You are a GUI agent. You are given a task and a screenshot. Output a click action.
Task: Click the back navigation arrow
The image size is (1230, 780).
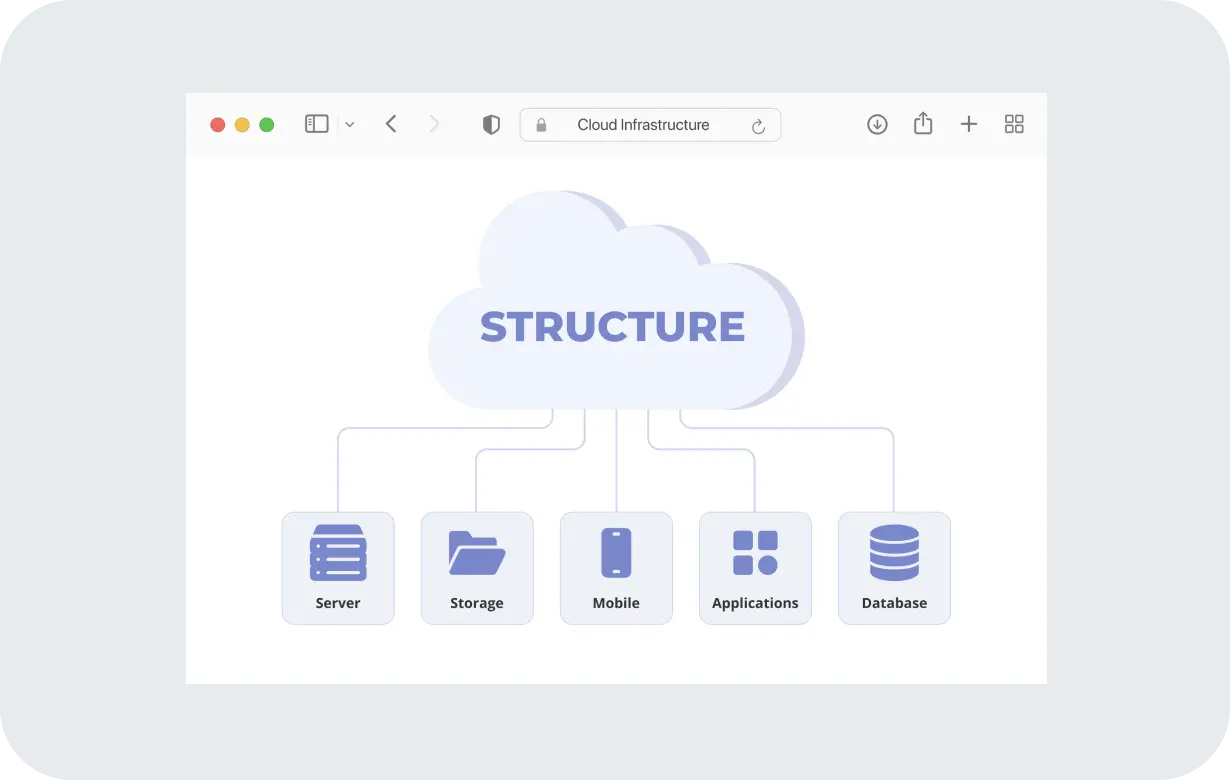pos(391,123)
